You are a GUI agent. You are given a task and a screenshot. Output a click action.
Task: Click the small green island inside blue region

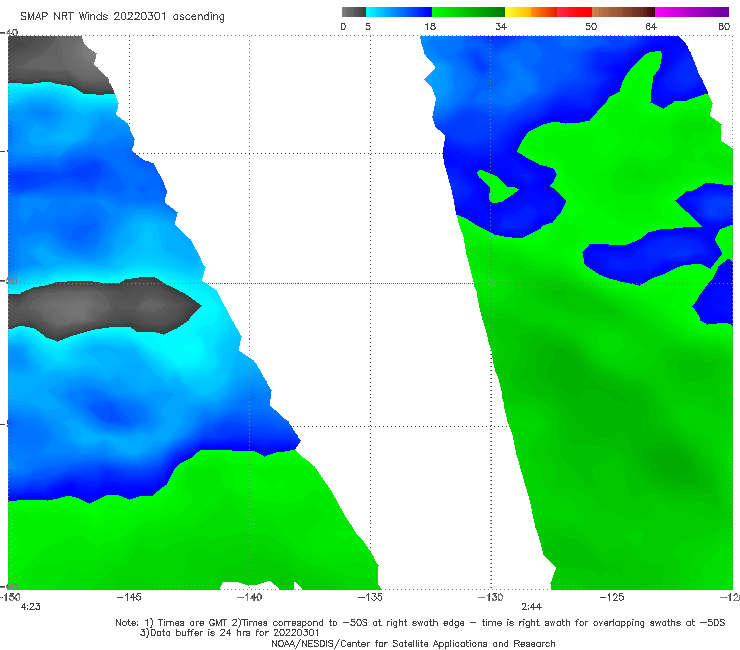pos(497,186)
